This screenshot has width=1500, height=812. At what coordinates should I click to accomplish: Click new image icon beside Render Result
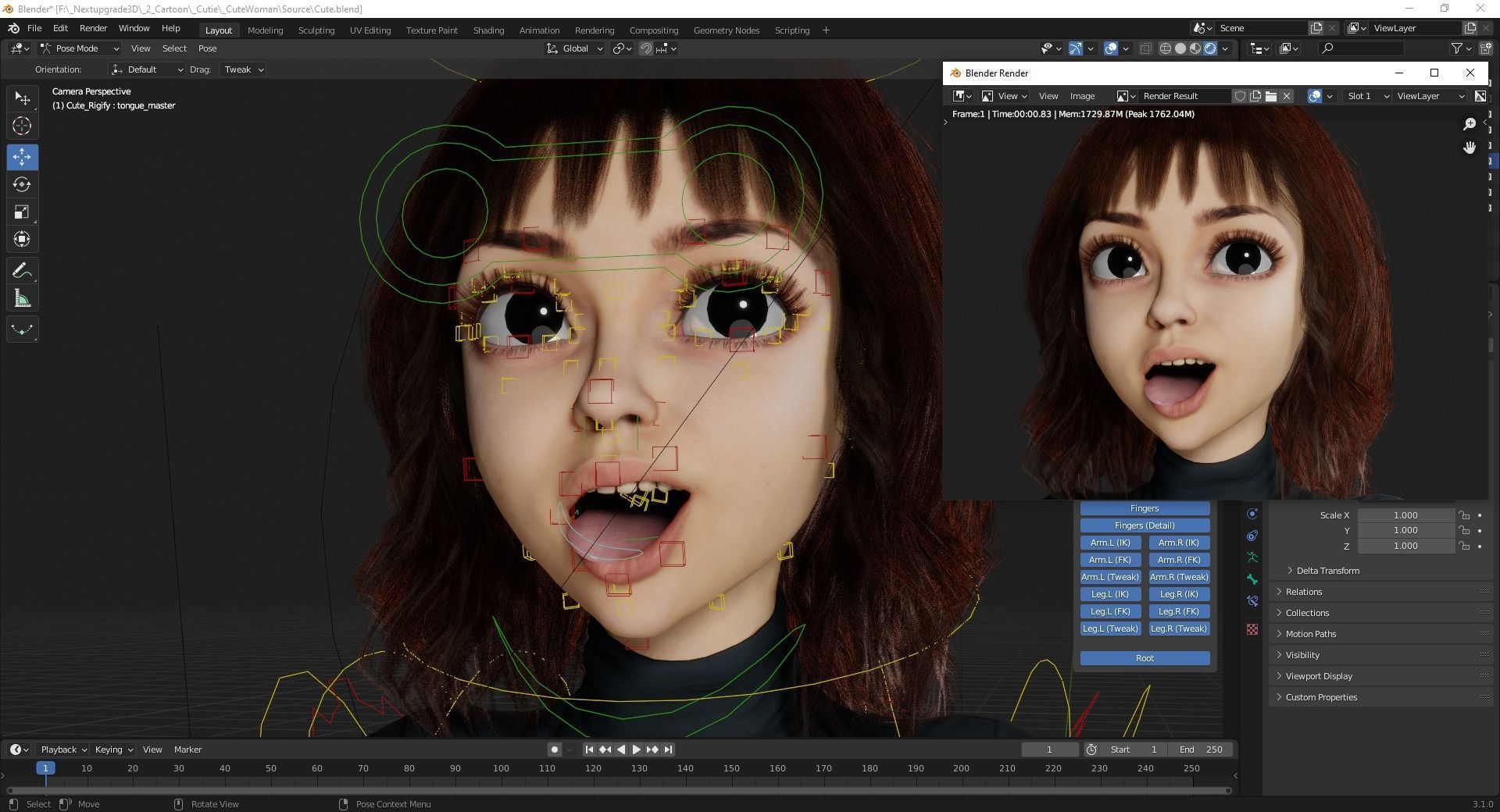pyautogui.click(x=1255, y=96)
